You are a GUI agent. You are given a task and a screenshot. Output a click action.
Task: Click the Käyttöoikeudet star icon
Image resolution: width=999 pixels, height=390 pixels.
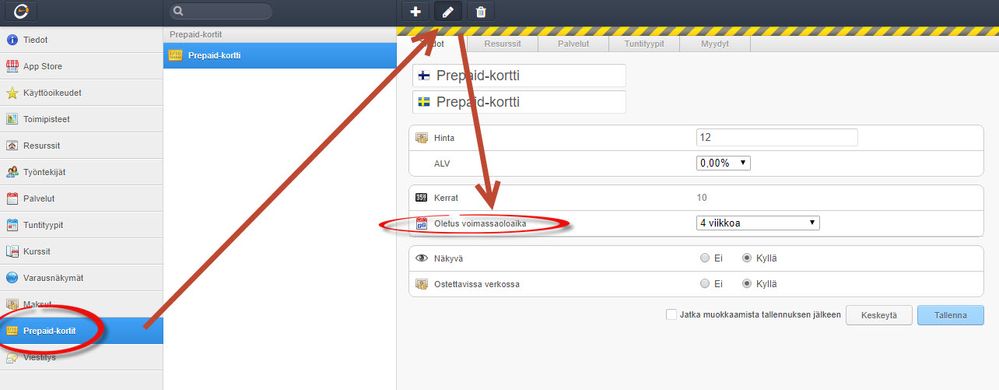point(11,93)
